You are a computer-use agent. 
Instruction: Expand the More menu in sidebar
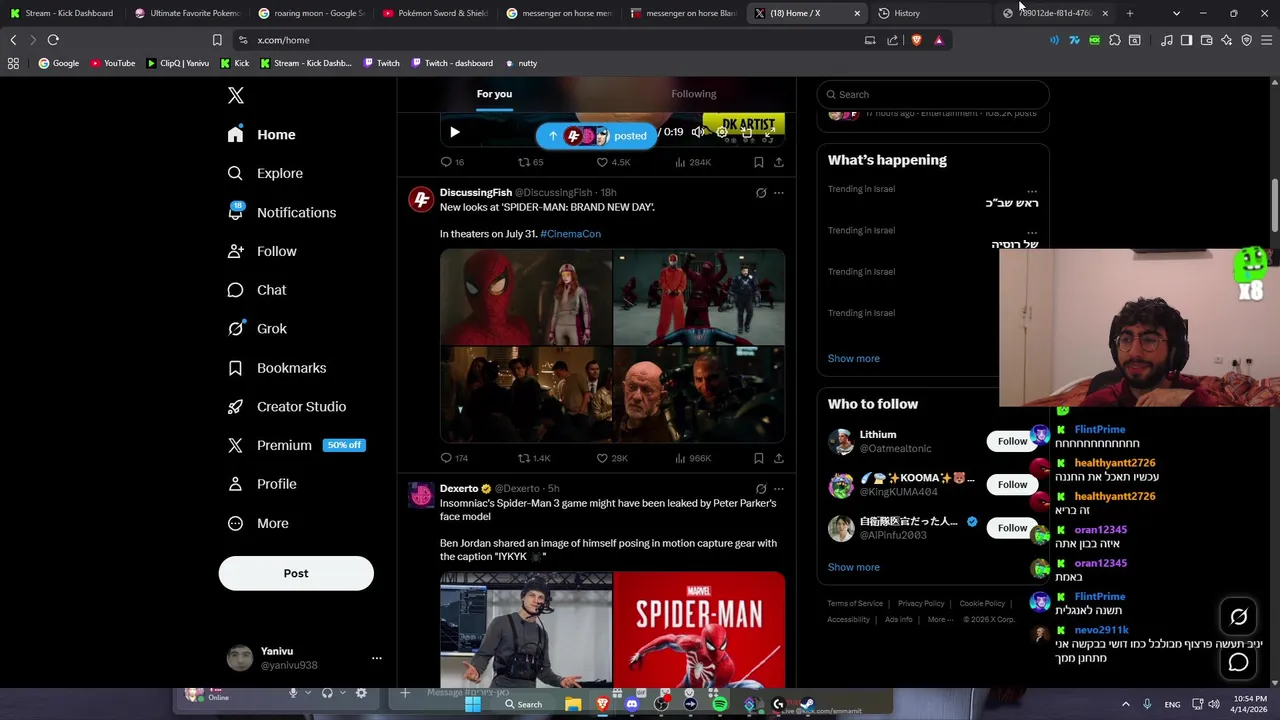tap(258, 523)
